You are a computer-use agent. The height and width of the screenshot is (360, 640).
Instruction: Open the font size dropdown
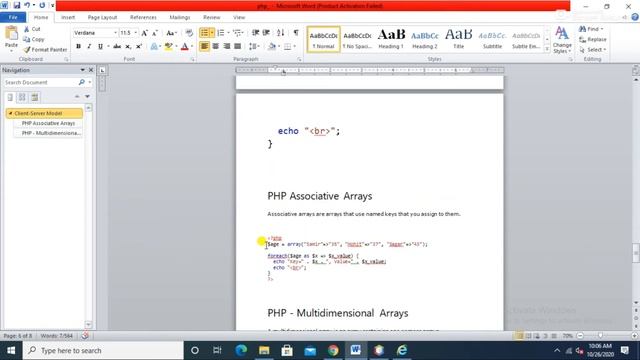click(x=136, y=33)
